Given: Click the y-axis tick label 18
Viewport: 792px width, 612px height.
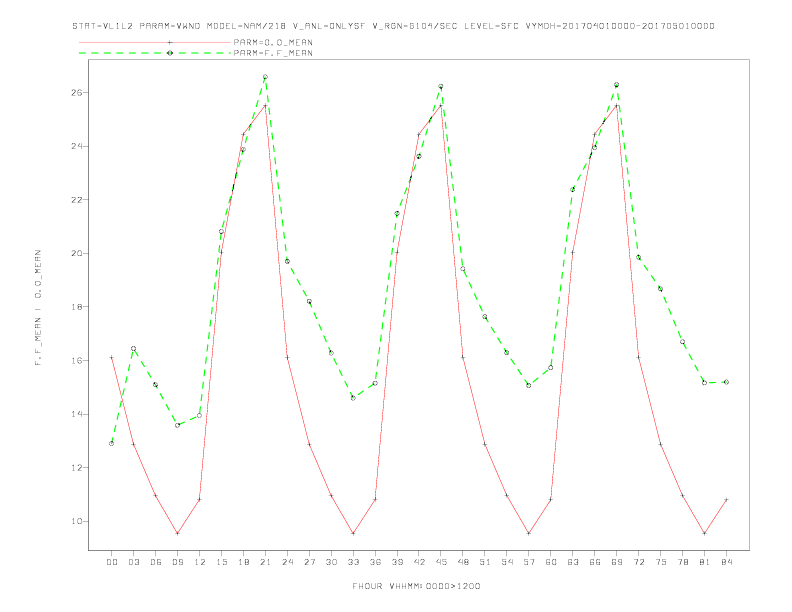Looking at the screenshot, I should click(x=77, y=307).
